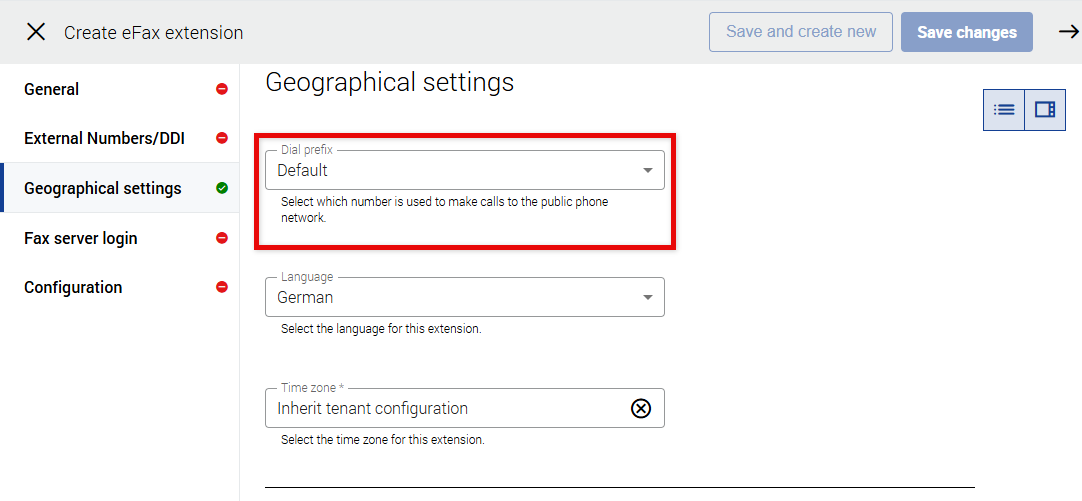This screenshot has width=1082, height=501.
Task: Click red status icon beside Configuration
Action: coord(222,287)
